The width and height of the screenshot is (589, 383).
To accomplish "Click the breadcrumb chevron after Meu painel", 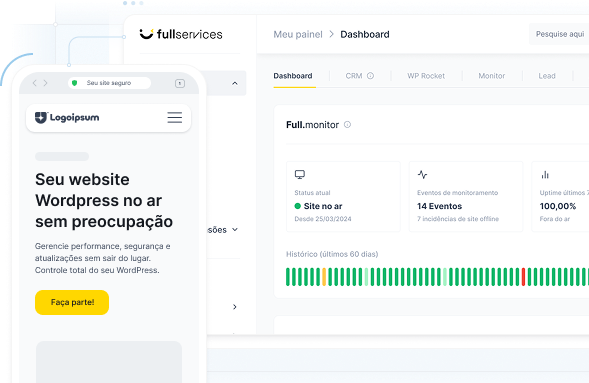I will coord(331,34).
